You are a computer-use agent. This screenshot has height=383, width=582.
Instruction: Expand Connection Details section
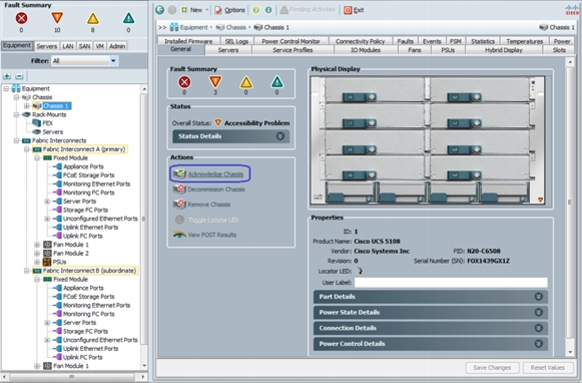(431, 328)
